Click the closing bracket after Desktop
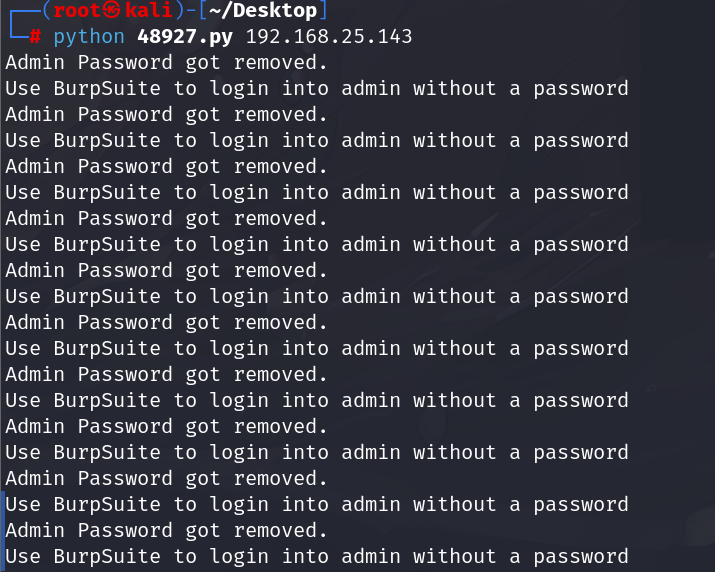715x572 pixels. pos(323,10)
